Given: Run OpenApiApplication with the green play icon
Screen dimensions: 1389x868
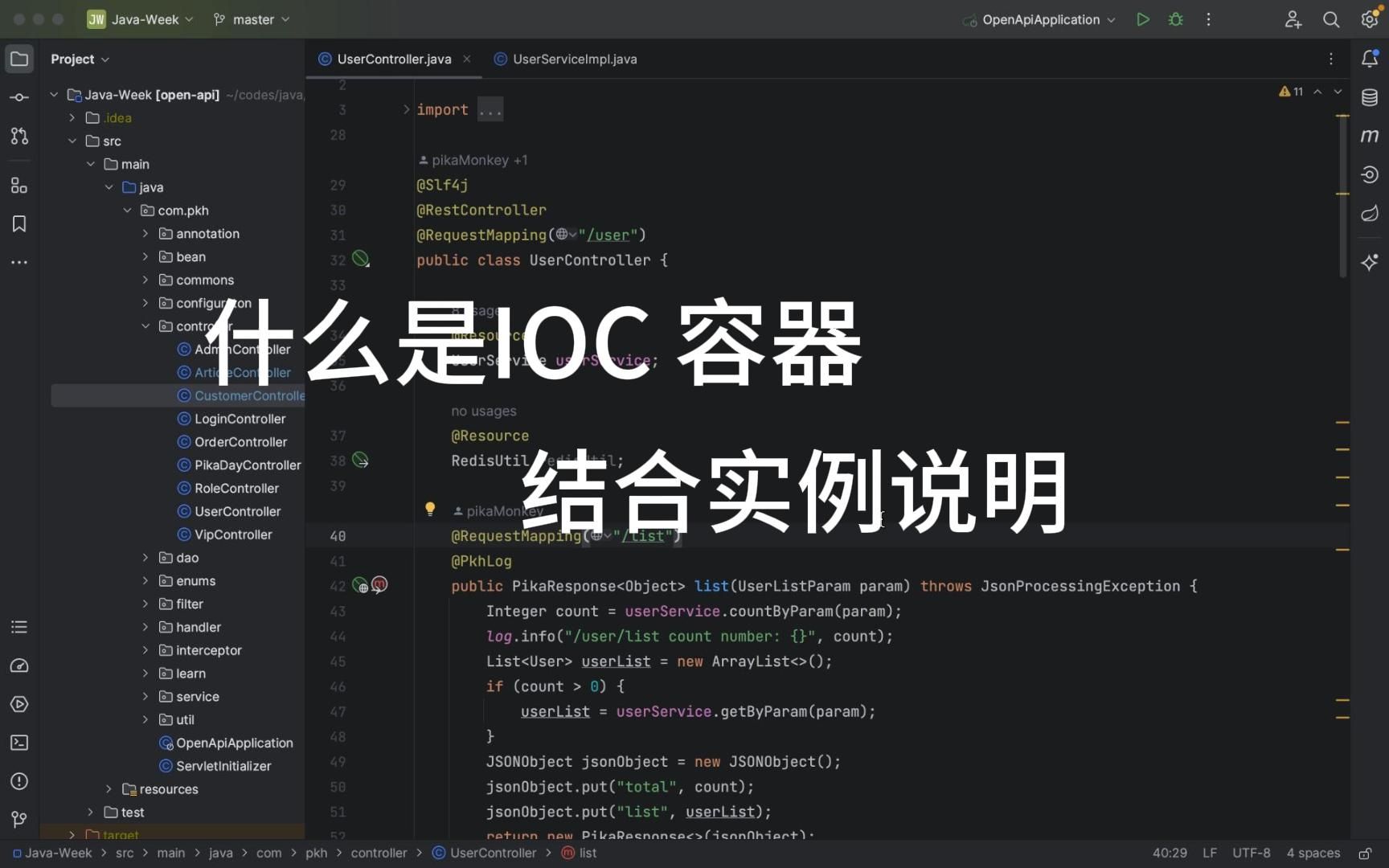Looking at the screenshot, I should pos(1142,19).
